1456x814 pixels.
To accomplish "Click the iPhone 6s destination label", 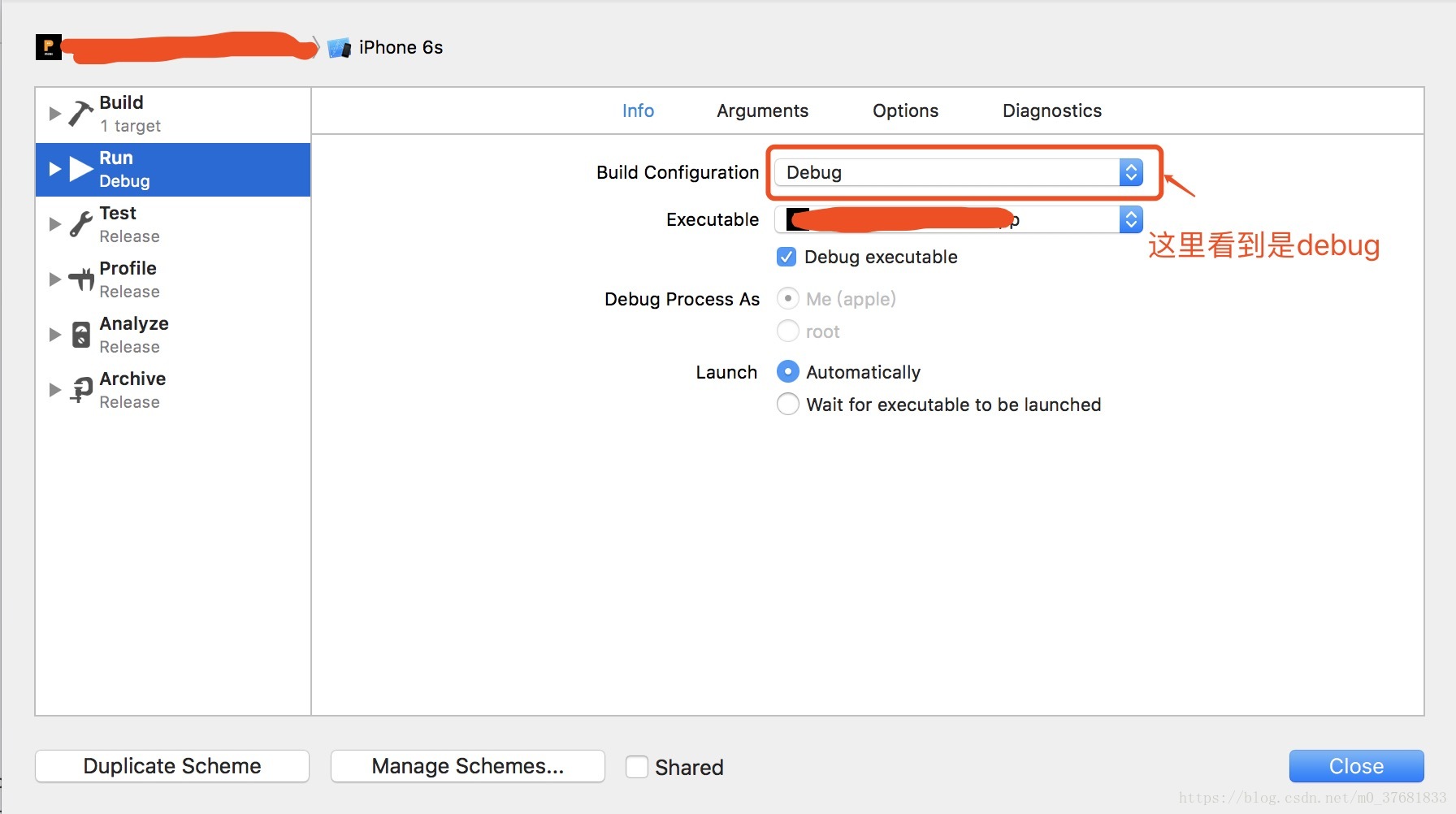I will click(x=401, y=47).
